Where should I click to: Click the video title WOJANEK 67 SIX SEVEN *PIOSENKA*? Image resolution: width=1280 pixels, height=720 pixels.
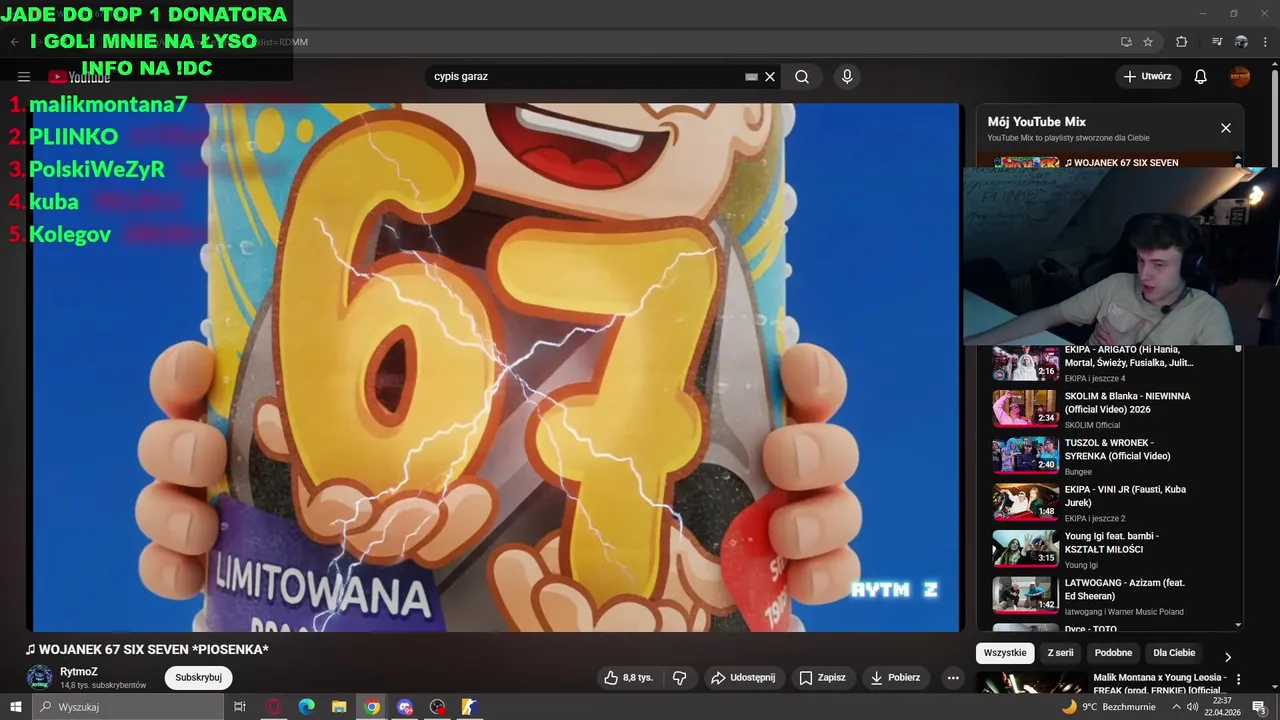[x=148, y=650]
